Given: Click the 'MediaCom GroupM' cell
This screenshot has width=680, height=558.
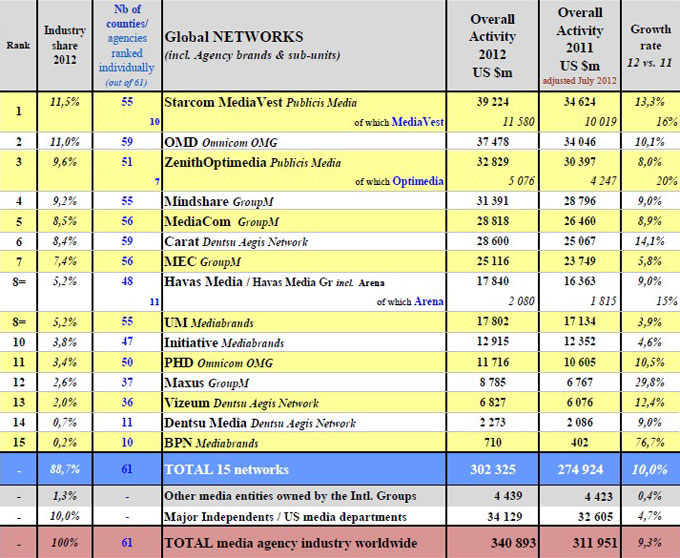Looking at the screenshot, I should point(221,222).
